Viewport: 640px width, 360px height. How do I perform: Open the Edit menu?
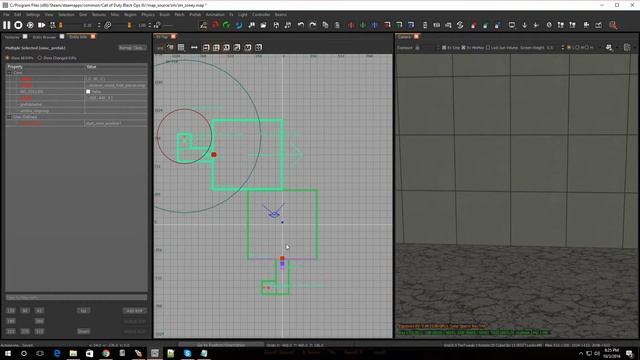click(18, 14)
